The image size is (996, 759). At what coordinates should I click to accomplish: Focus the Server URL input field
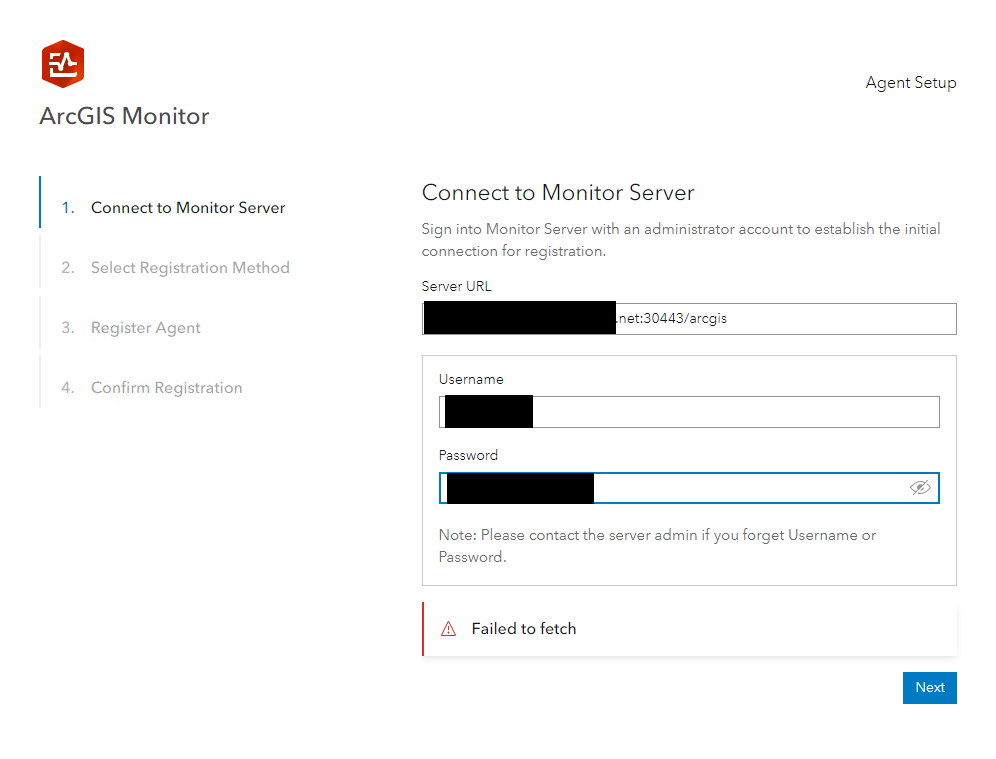click(x=780, y=319)
